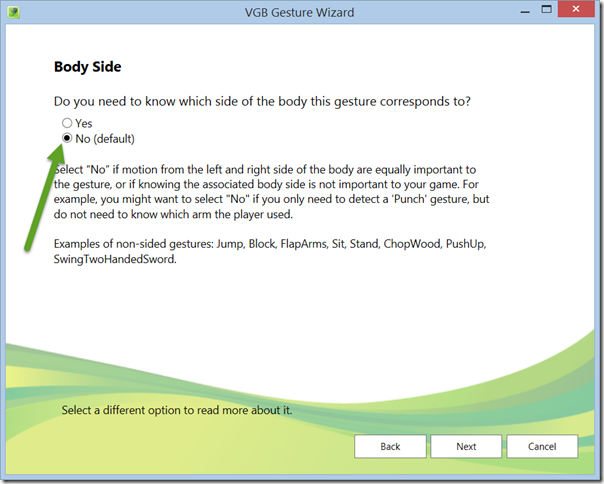Click the VGB app icon in title bar
The height and width of the screenshot is (484, 604).
coord(13,12)
